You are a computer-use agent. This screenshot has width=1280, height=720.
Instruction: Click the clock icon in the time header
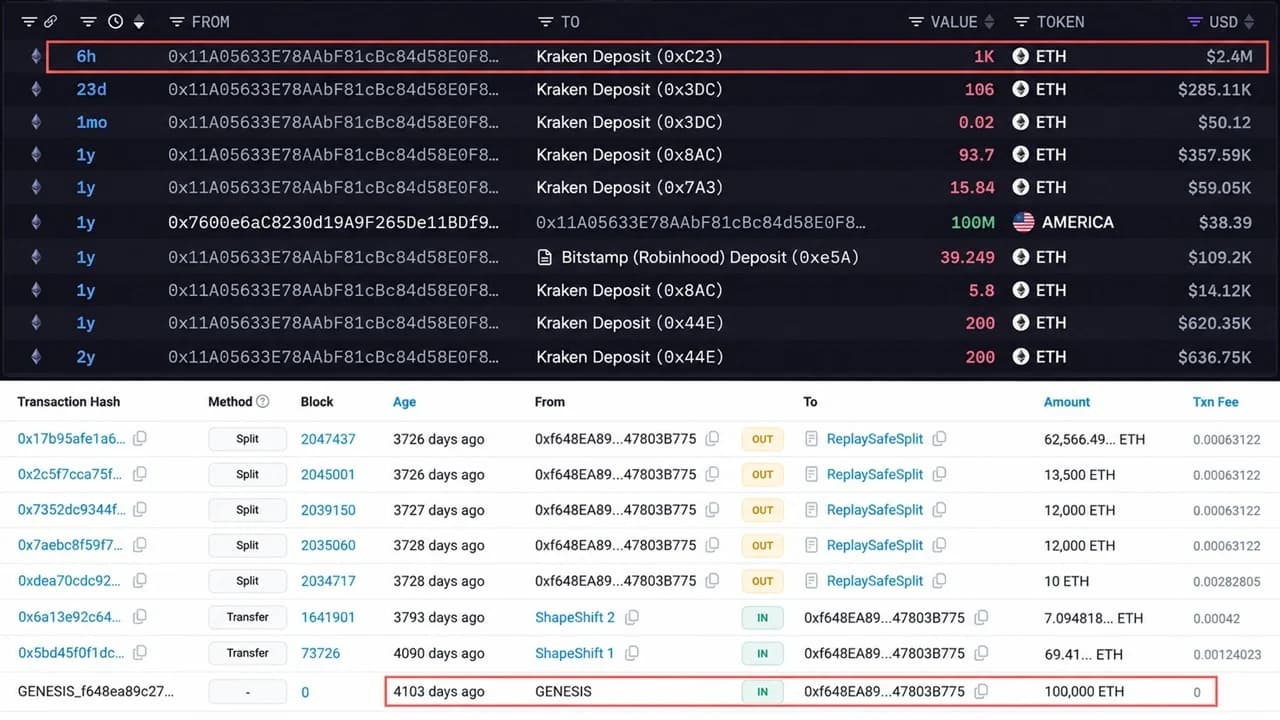coord(116,22)
